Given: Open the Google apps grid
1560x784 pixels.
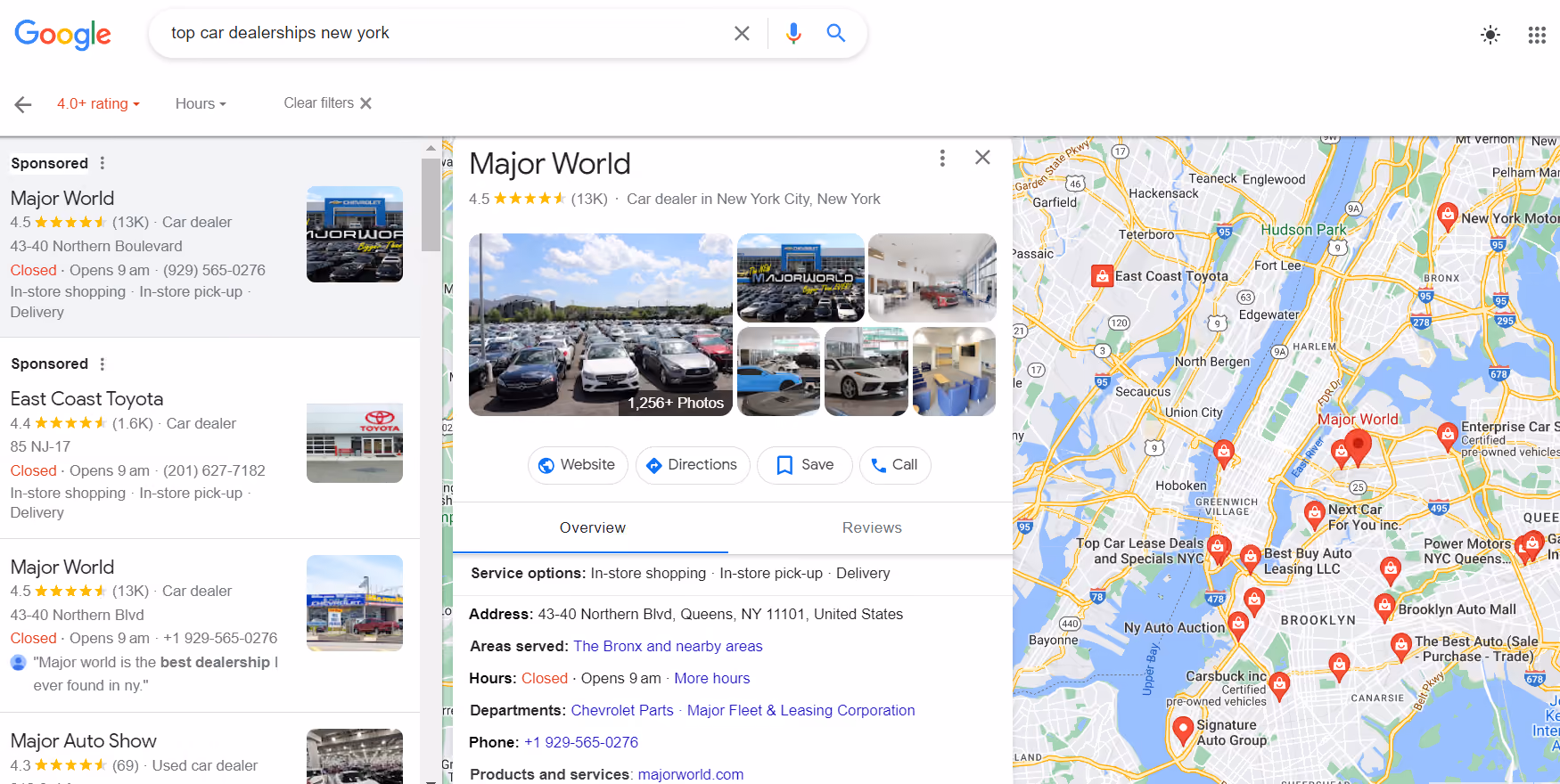Looking at the screenshot, I should pyautogui.click(x=1537, y=35).
